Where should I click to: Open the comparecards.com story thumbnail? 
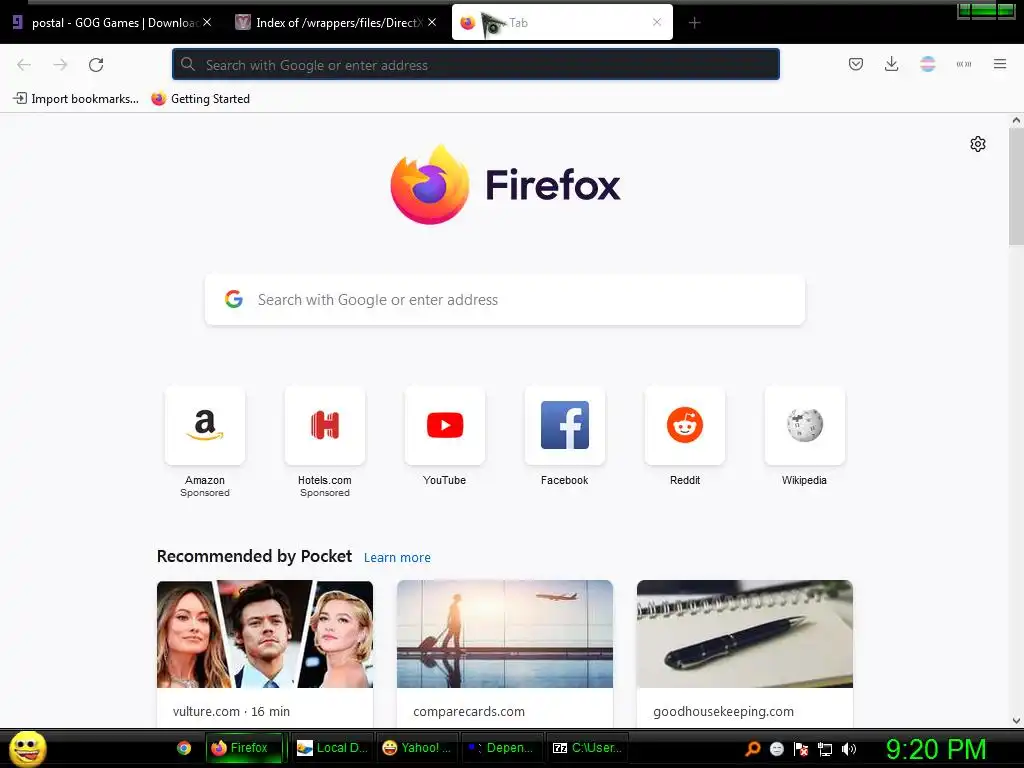[x=505, y=634]
